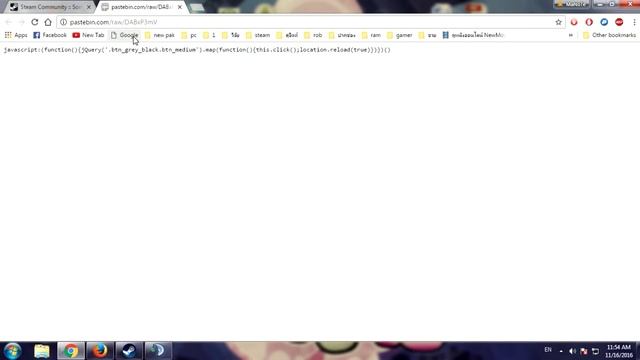640x360 pixels.
Task: Close the Steam Community tab
Action: [x=89, y=7]
